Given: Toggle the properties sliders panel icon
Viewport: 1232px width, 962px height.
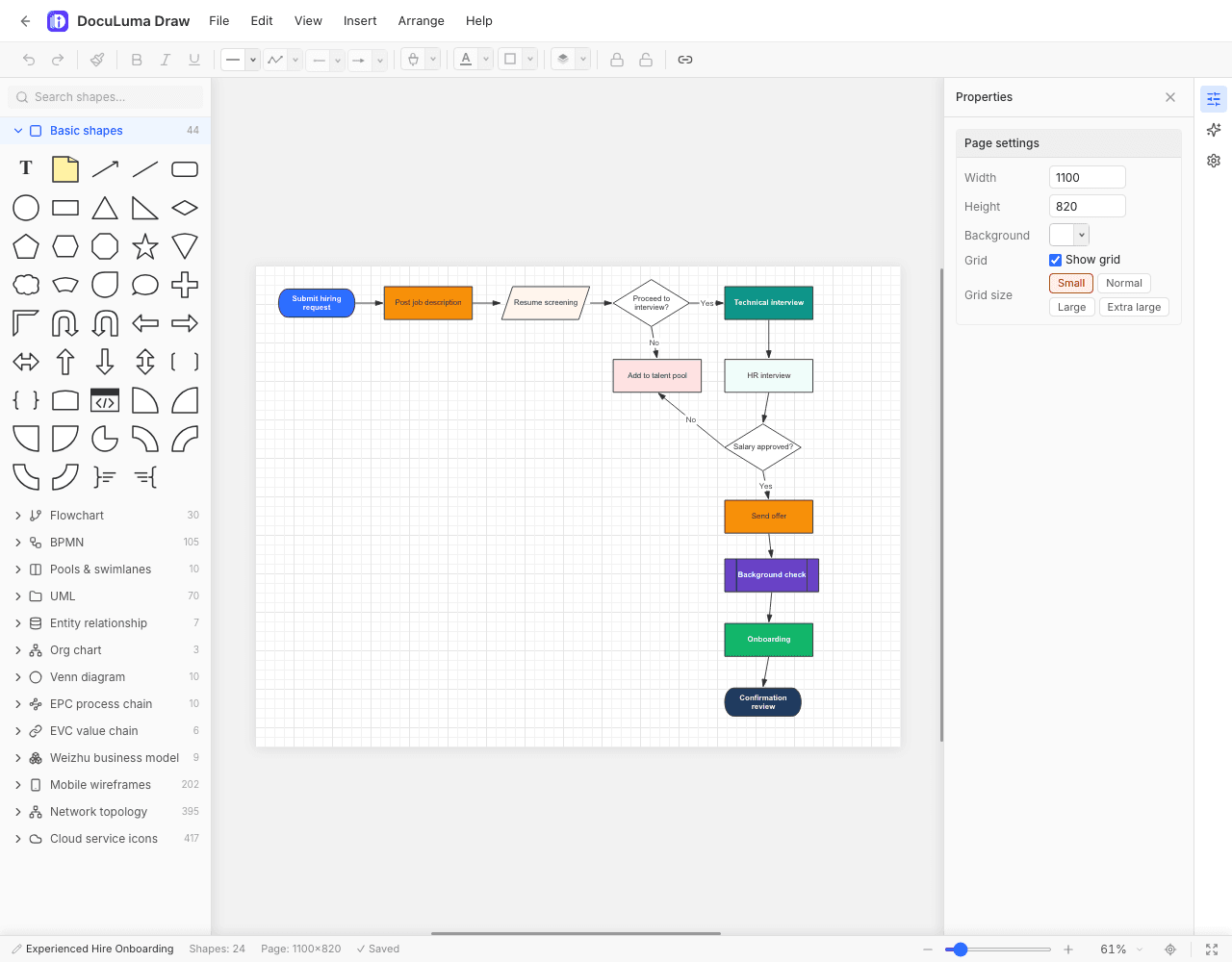Looking at the screenshot, I should coord(1214,99).
